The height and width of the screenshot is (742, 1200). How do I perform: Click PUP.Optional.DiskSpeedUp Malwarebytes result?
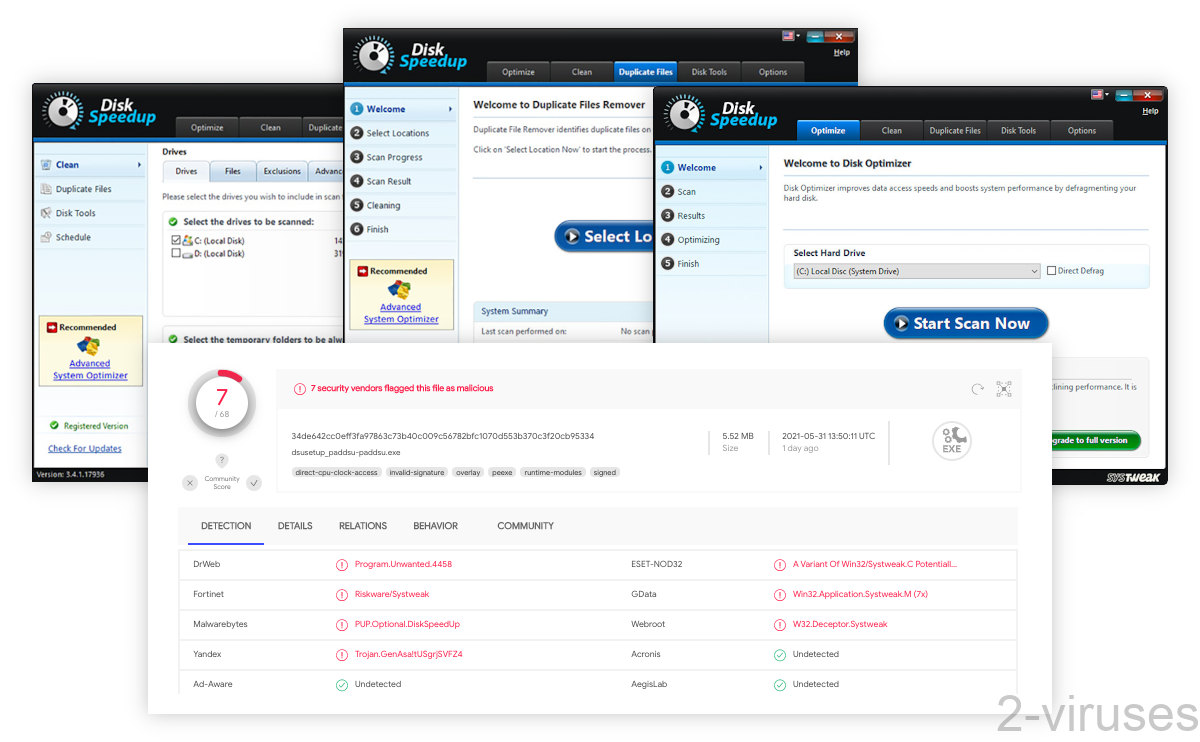pos(407,624)
